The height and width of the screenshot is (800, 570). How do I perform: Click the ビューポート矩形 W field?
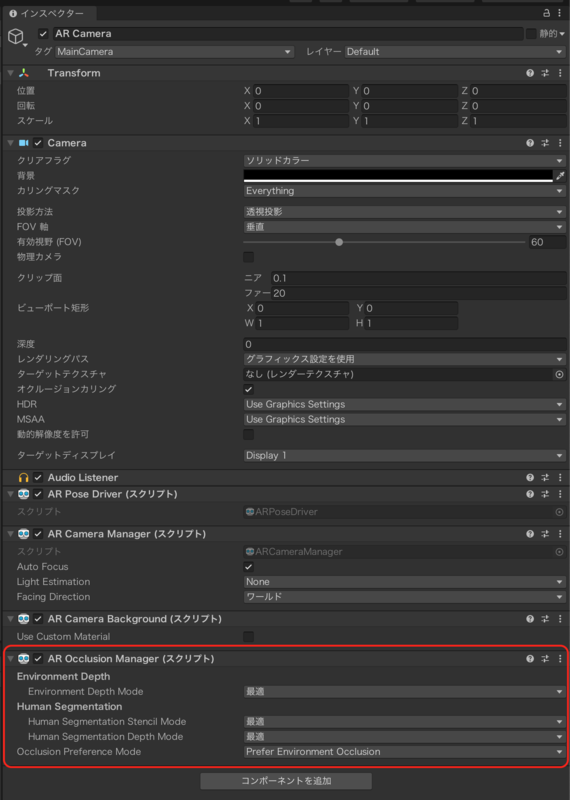coord(301,323)
